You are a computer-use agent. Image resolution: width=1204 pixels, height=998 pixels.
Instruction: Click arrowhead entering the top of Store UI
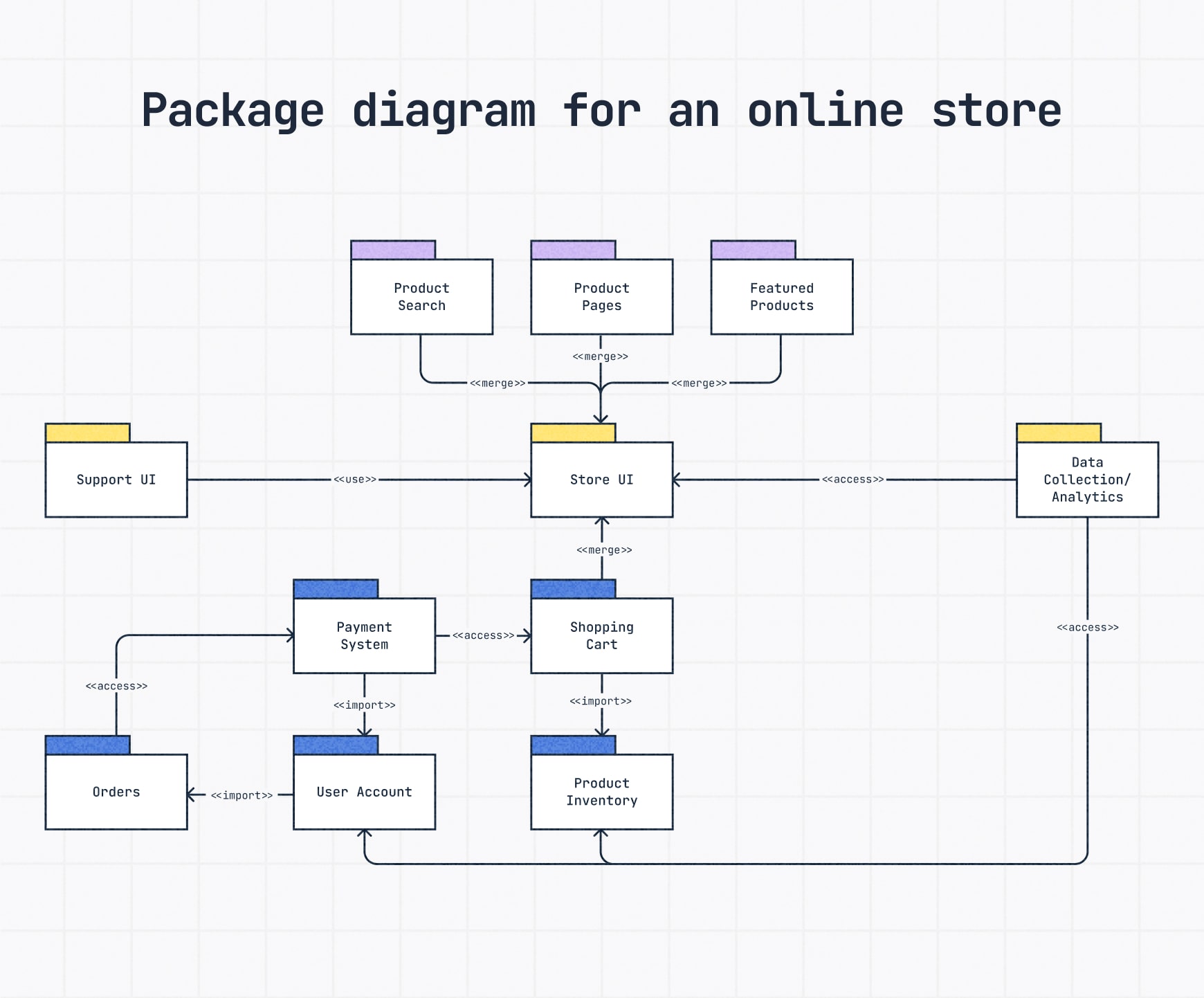pos(601,419)
